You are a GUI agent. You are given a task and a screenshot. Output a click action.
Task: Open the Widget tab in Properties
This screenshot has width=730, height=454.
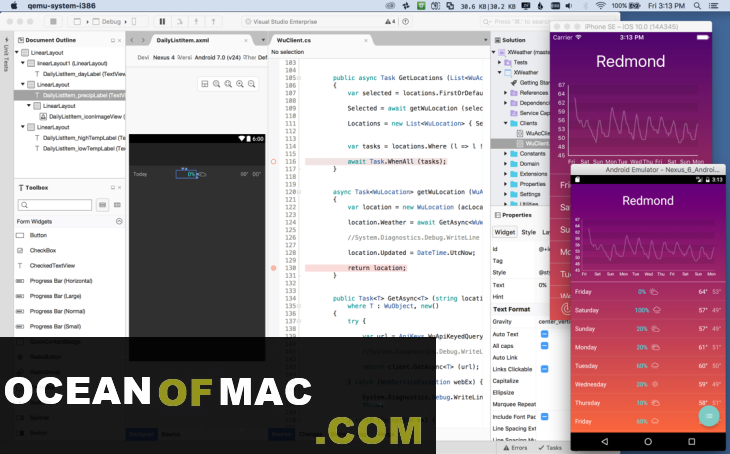point(505,232)
